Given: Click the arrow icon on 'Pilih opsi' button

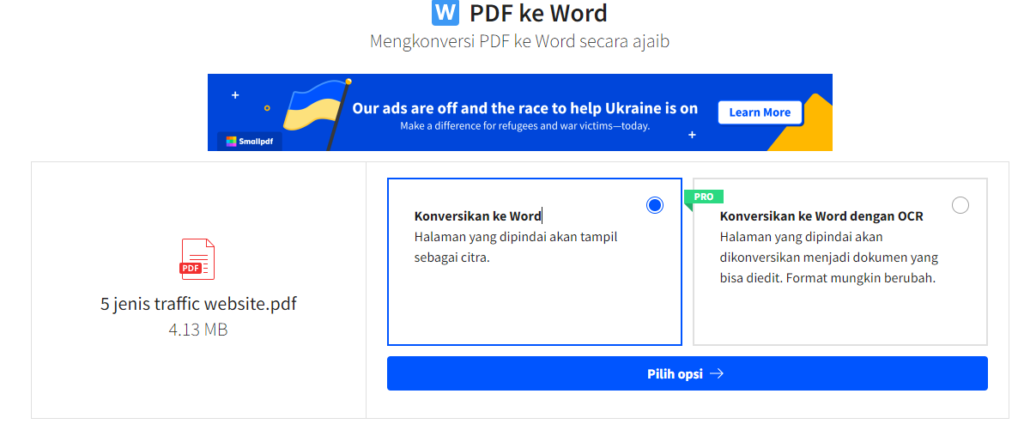Looking at the screenshot, I should click(716, 374).
